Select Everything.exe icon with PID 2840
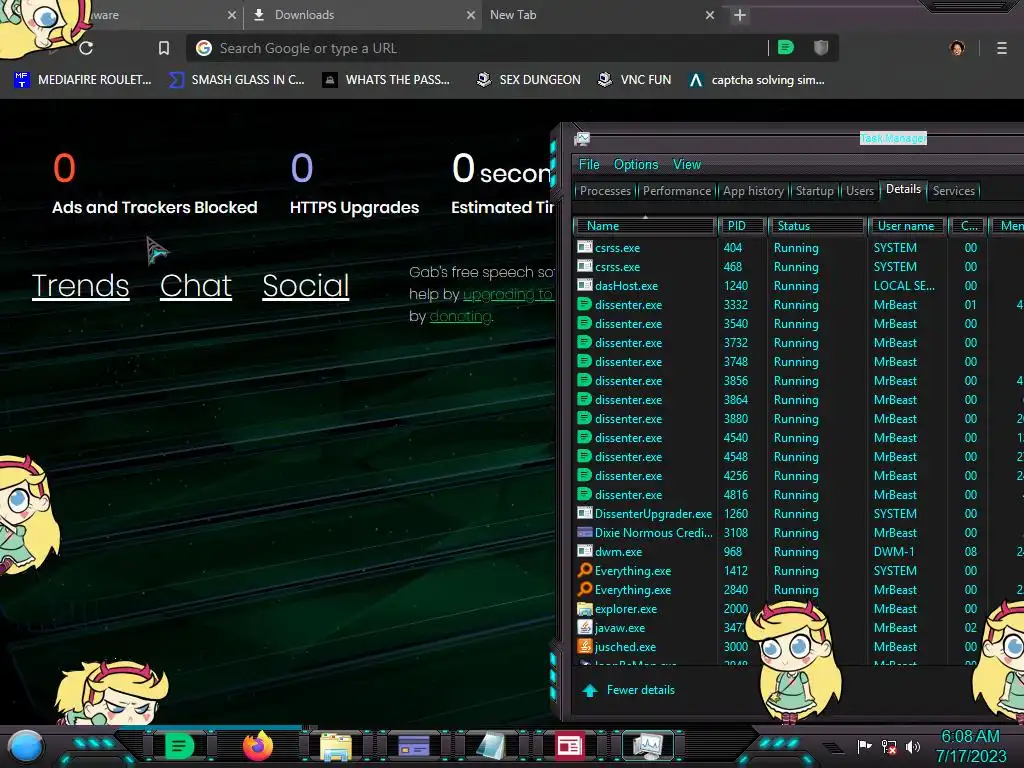 point(584,589)
